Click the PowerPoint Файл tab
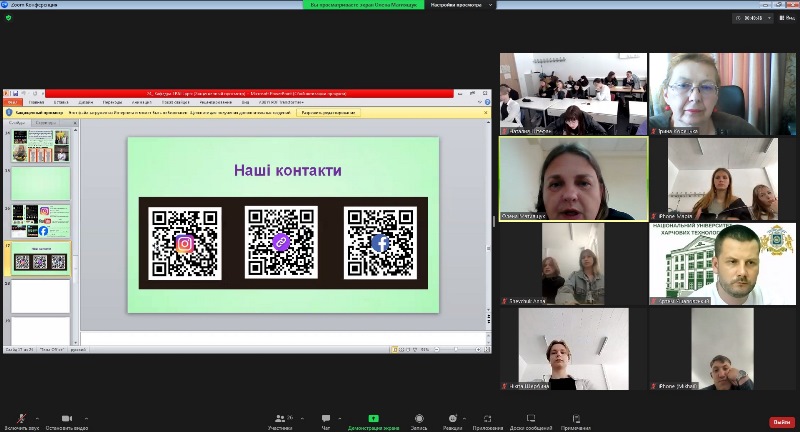This screenshot has width=800, height=432. click(x=12, y=102)
